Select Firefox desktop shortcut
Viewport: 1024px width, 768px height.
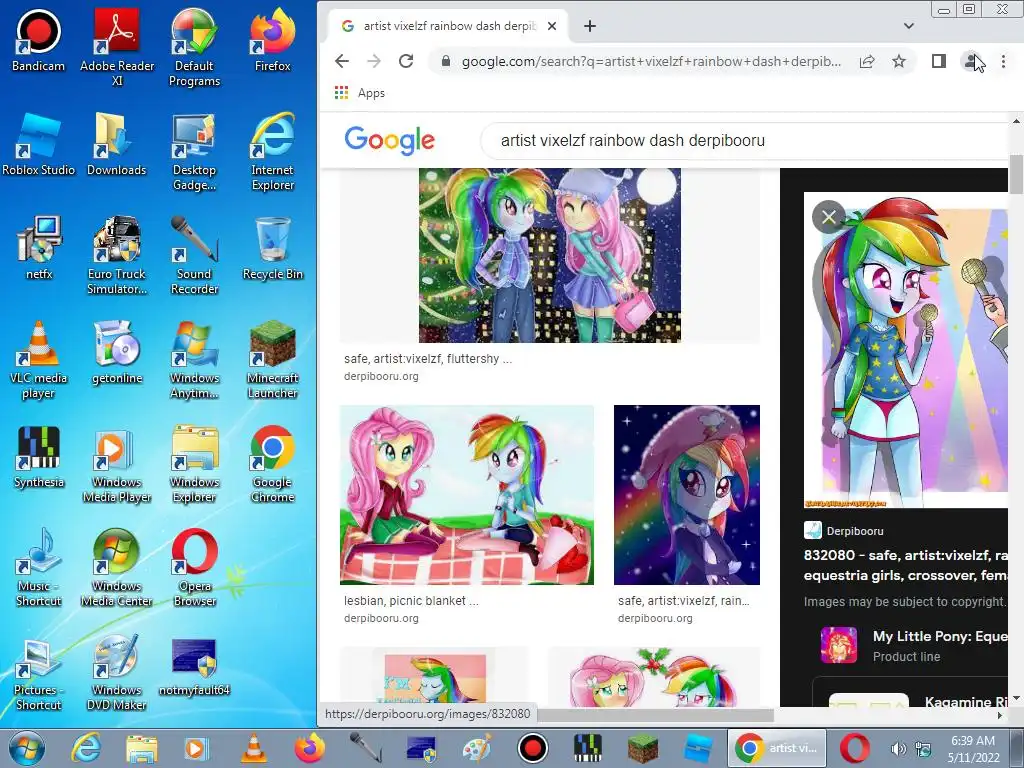272,40
